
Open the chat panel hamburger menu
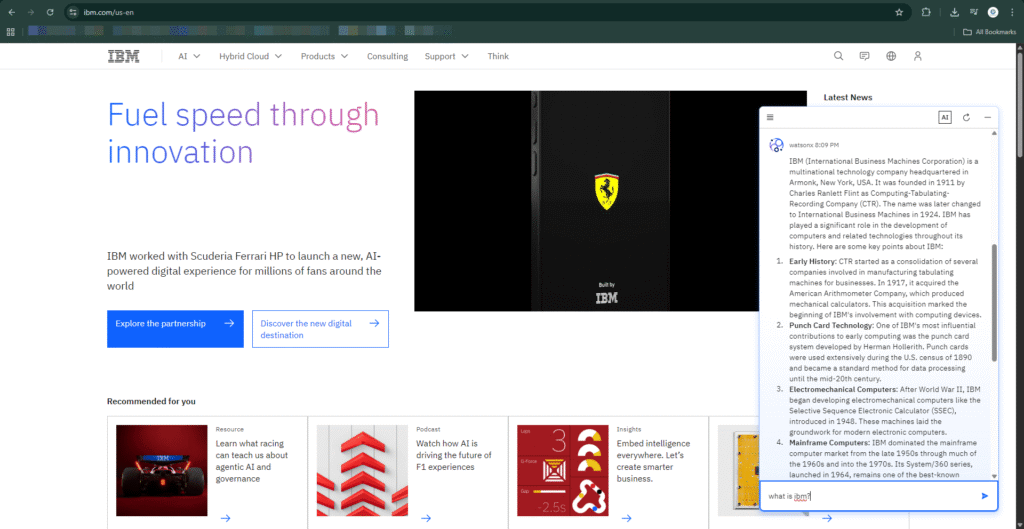(771, 117)
